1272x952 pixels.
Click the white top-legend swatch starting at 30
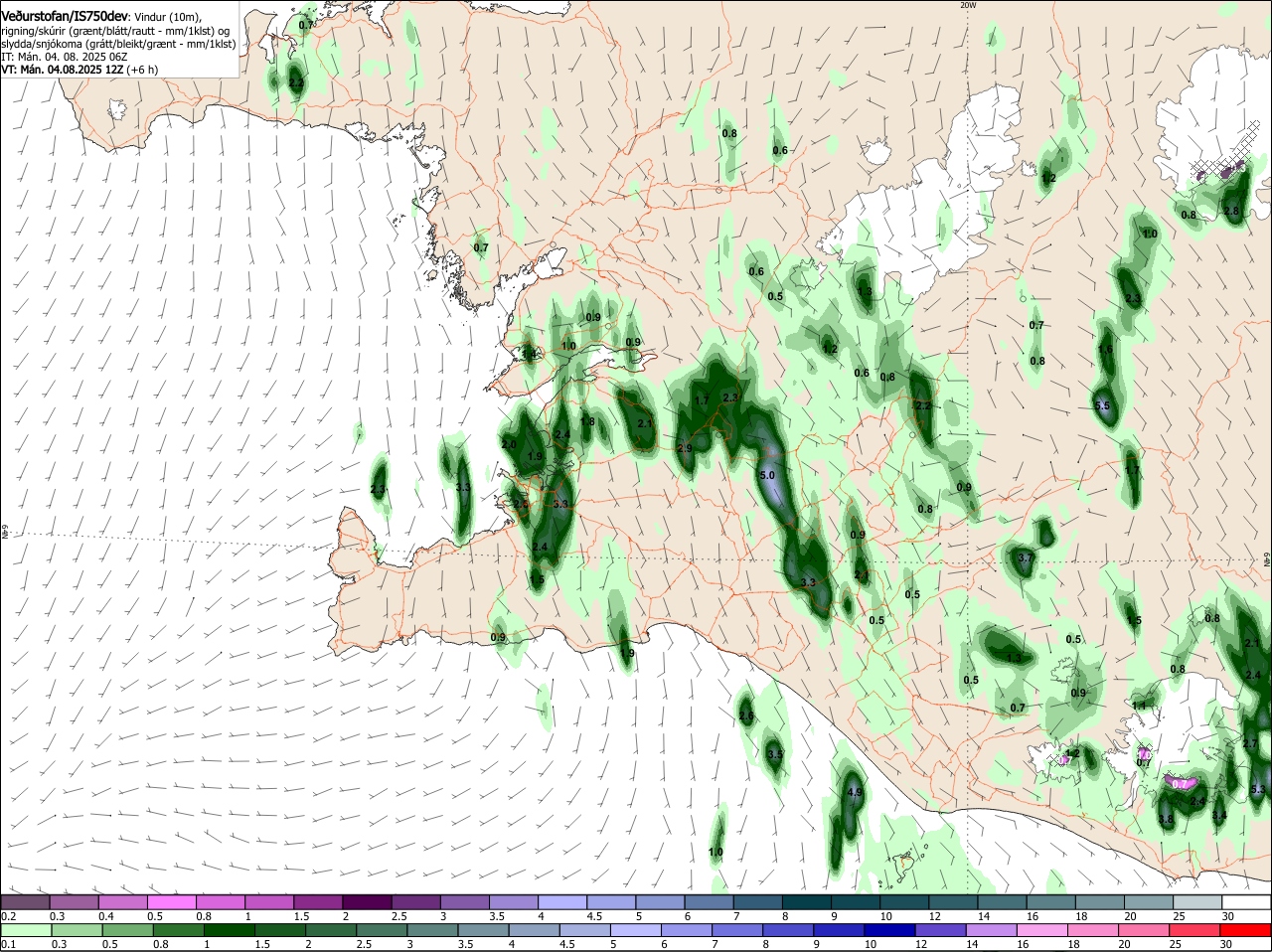tap(1246, 901)
